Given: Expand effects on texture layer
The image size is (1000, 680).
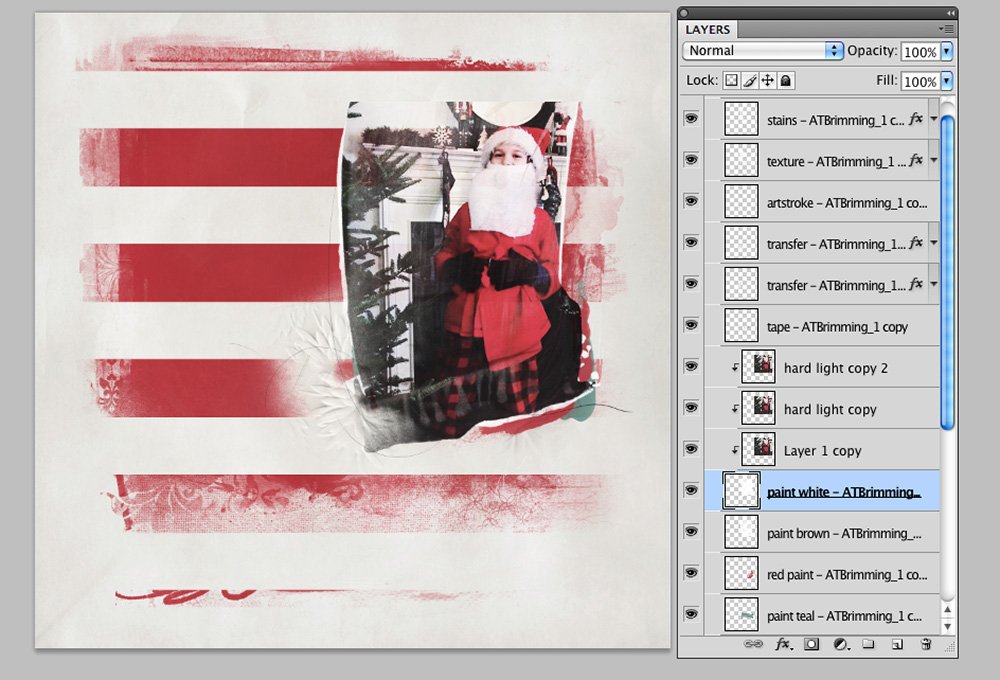Looking at the screenshot, I should click(934, 160).
